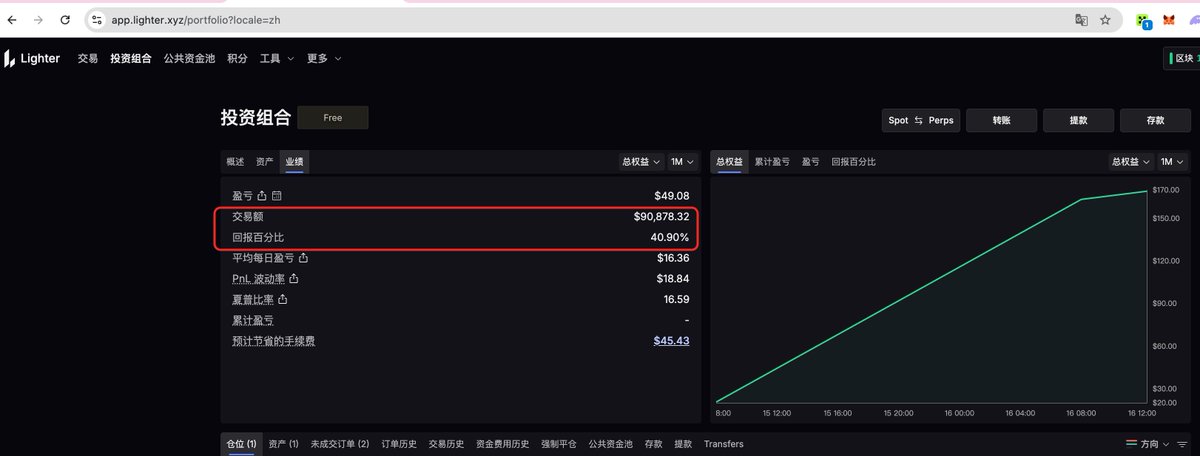Open the 资金费用历史 tab

[x=502, y=444]
